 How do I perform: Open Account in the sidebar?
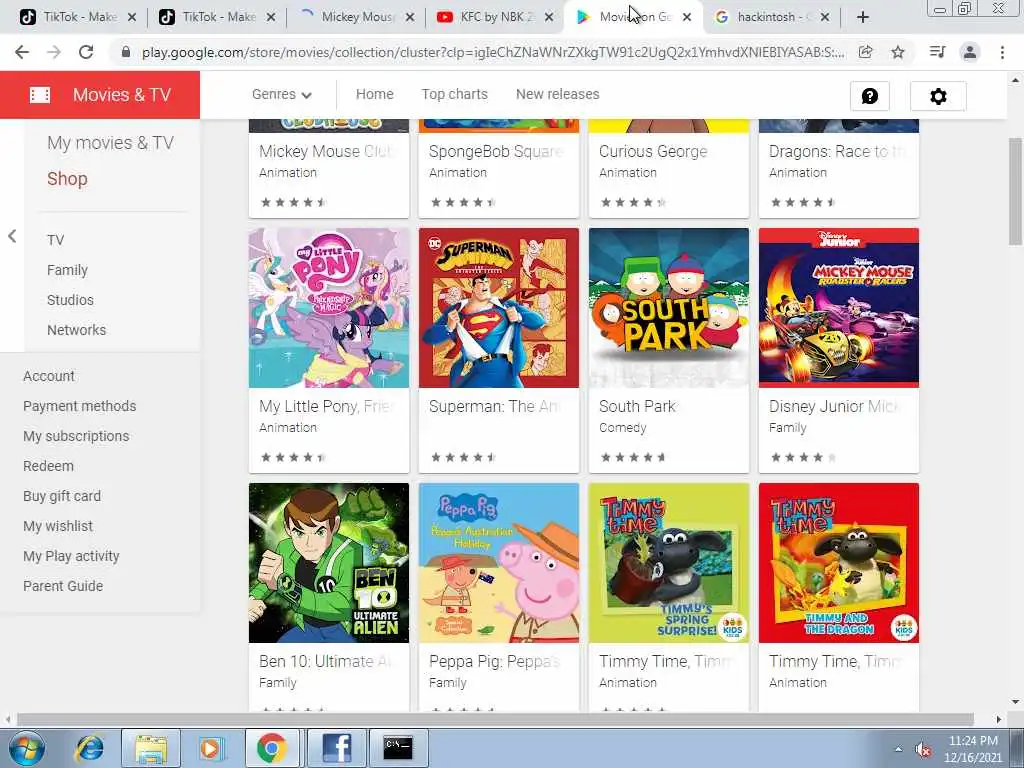(x=49, y=376)
